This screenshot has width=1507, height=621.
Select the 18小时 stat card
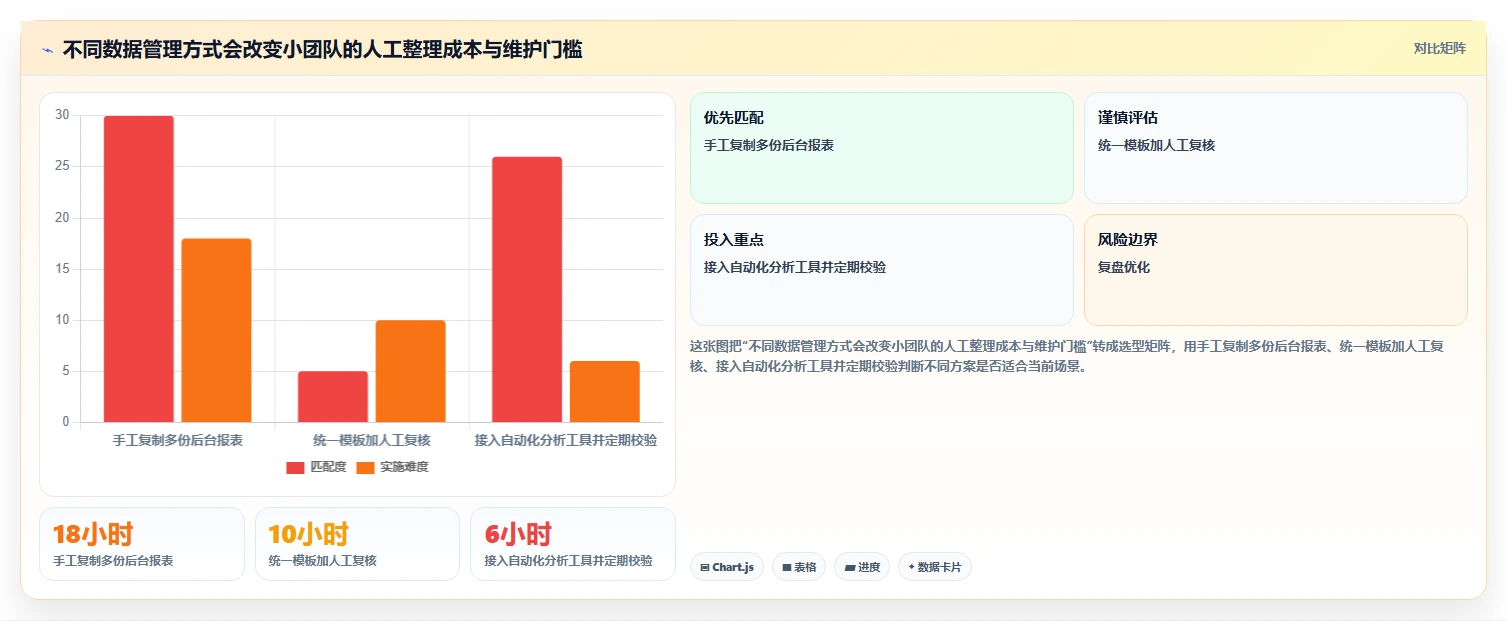point(142,544)
